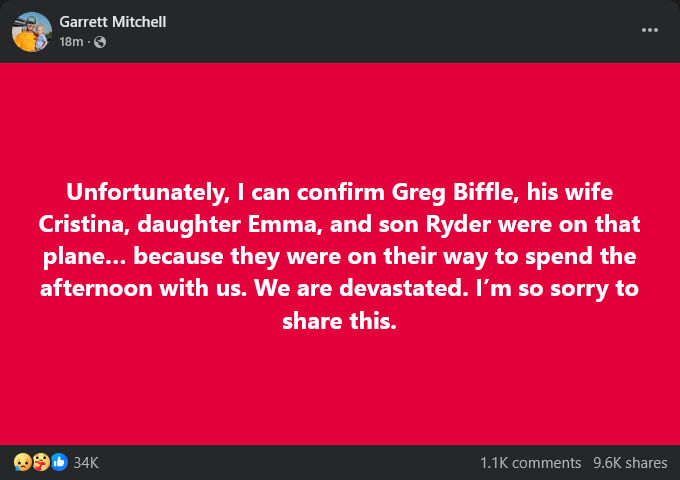Open the 1.1K comments

[530, 462]
